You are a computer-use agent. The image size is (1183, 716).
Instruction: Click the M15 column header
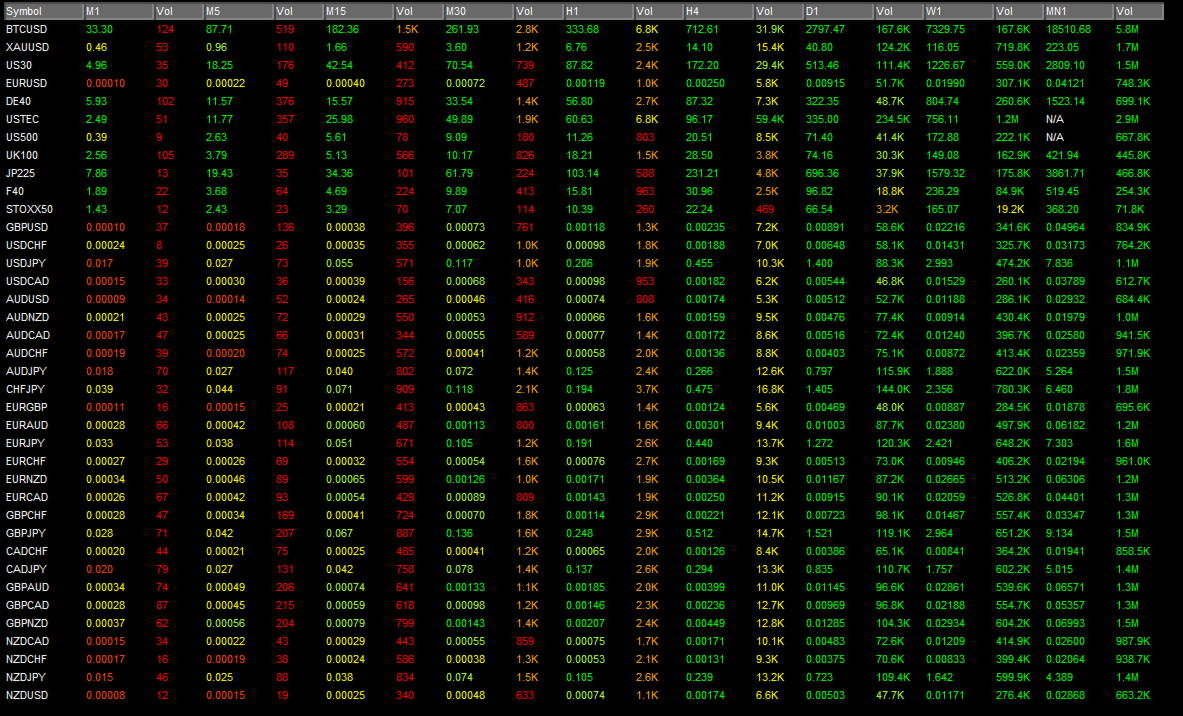pos(358,11)
